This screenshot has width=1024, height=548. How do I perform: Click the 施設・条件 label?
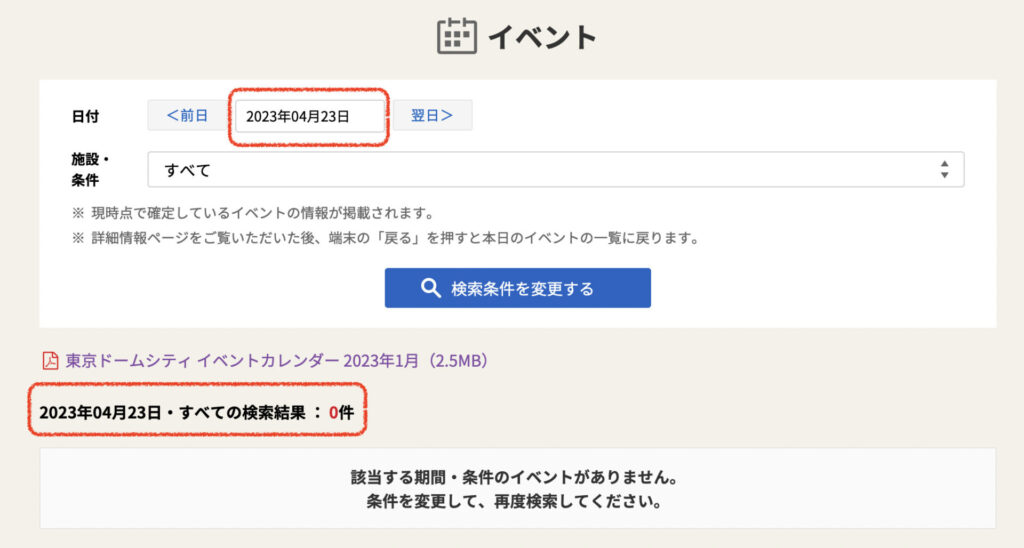(90, 170)
